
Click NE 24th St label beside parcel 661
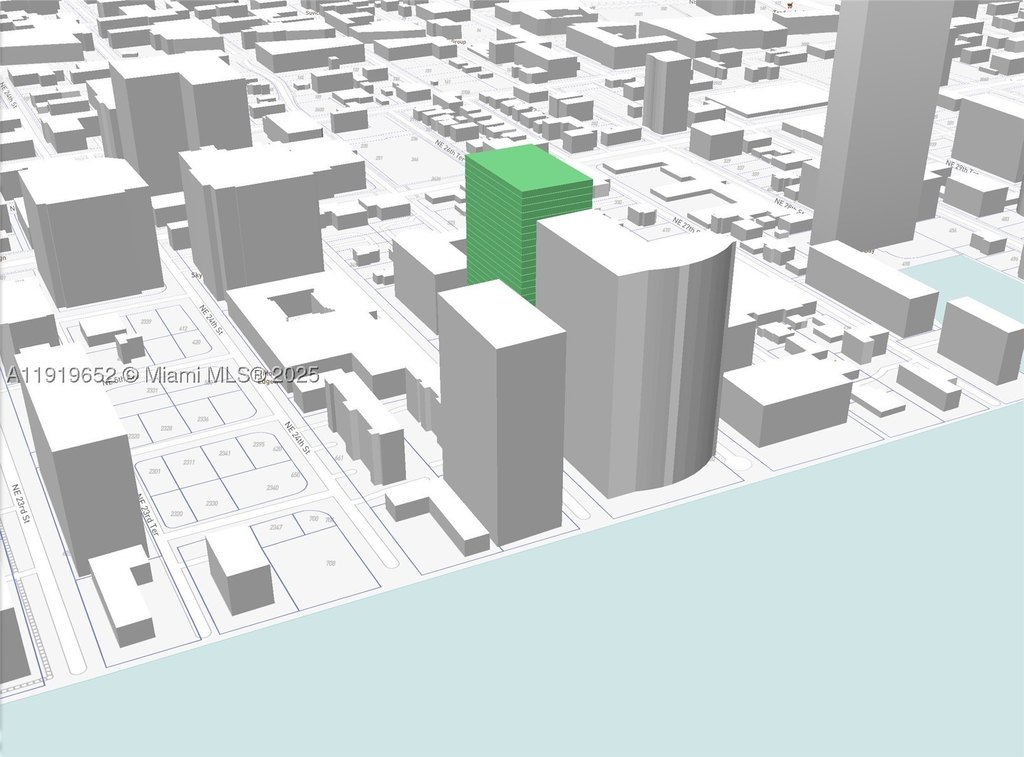[x=296, y=438]
